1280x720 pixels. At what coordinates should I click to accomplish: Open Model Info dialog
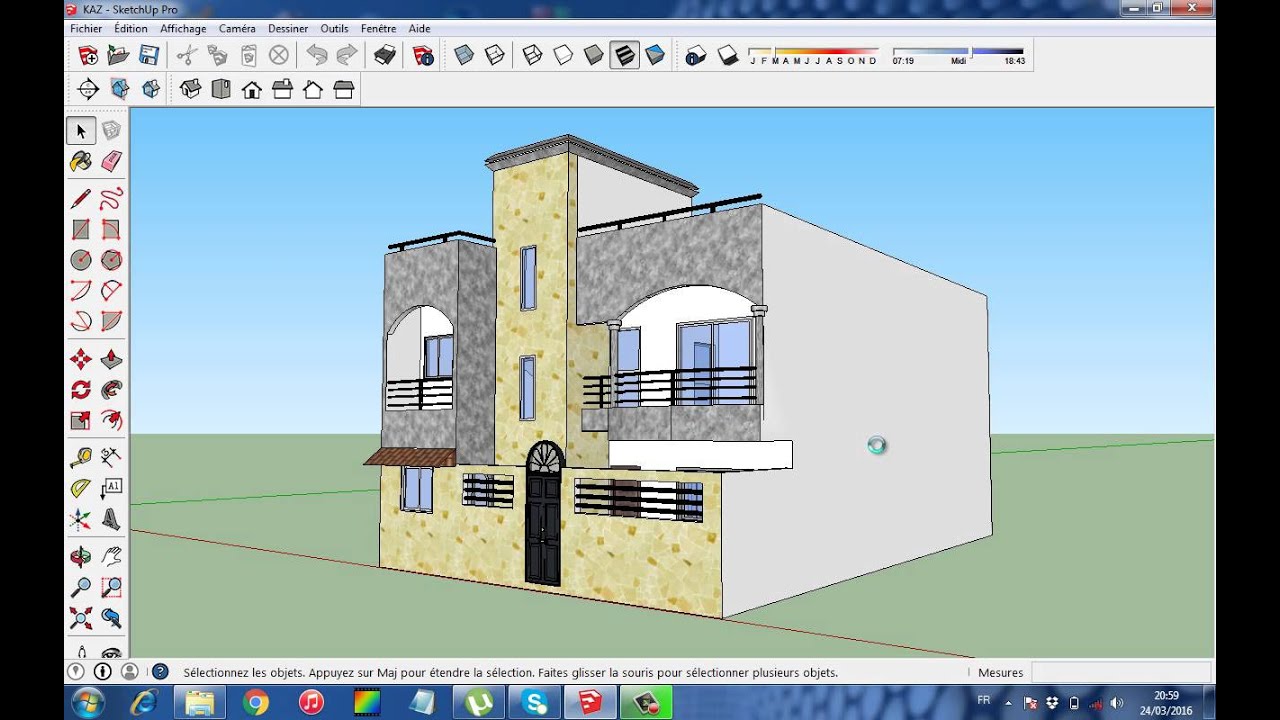coord(424,56)
